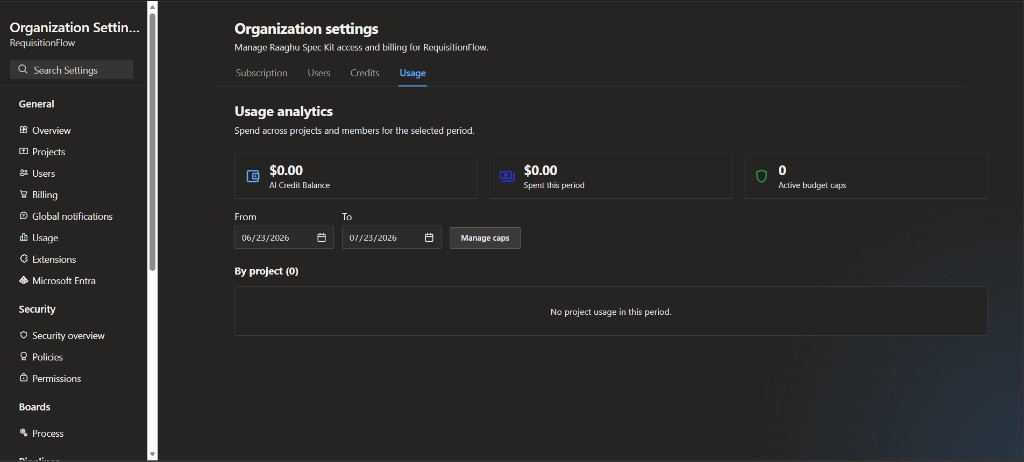Click the Policies lightbulb icon
The width and height of the screenshot is (1024, 462).
coord(24,357)
